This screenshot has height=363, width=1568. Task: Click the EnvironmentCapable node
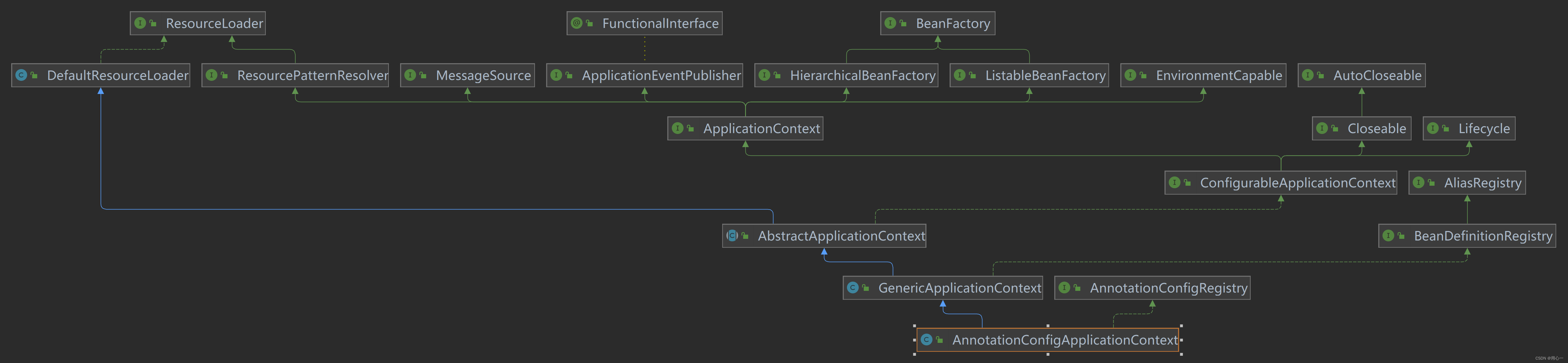point(1203,76)
